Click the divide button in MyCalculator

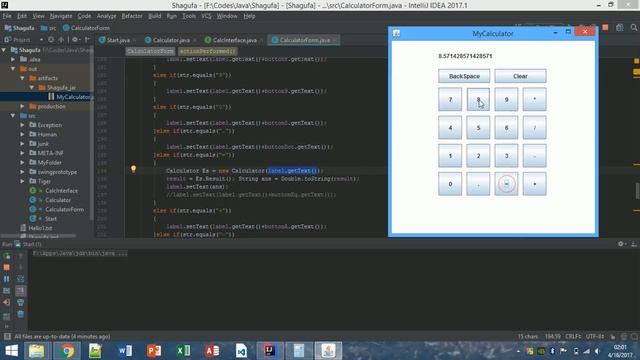coord(534,128)
